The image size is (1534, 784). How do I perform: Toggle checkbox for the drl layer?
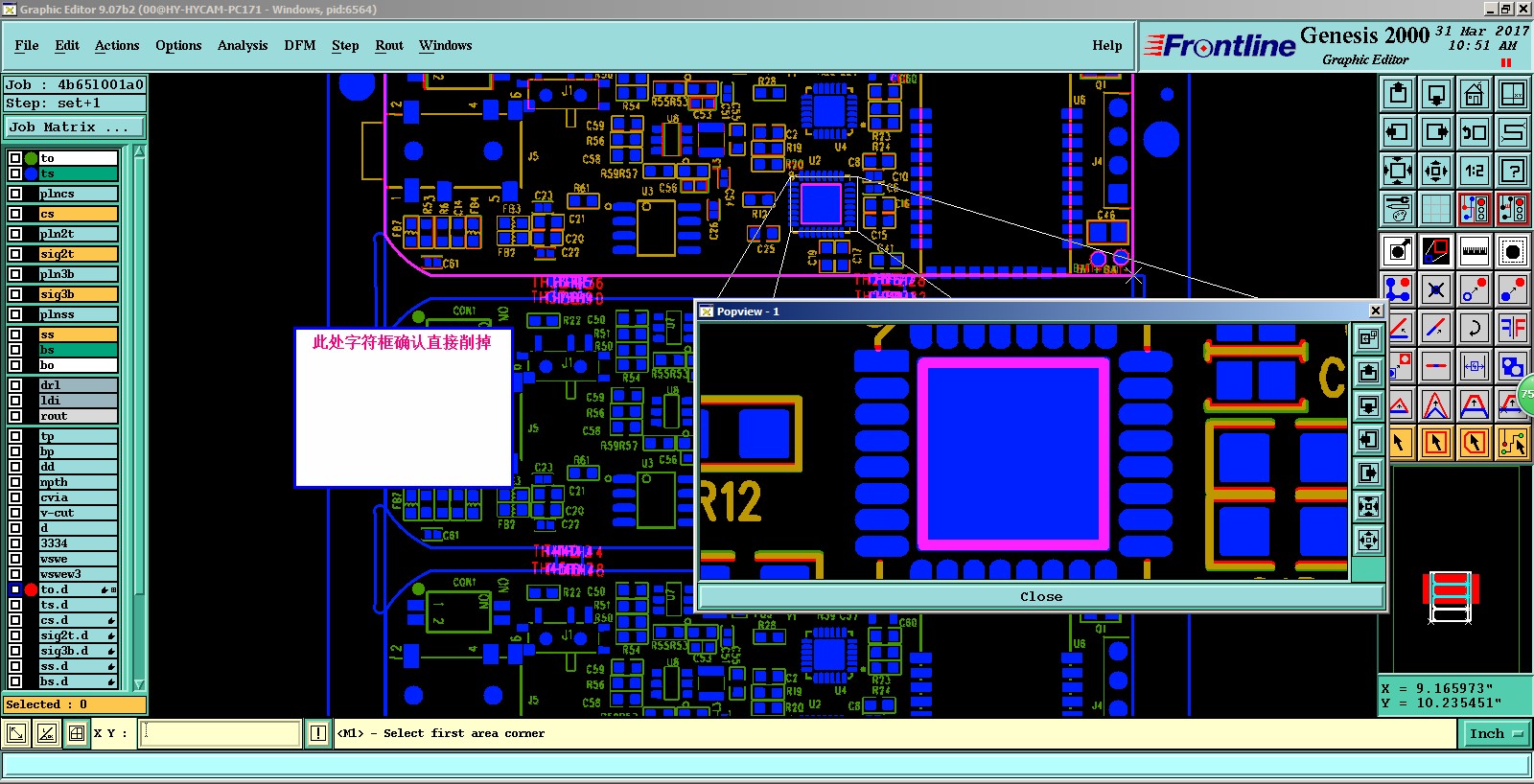(15, 385)
